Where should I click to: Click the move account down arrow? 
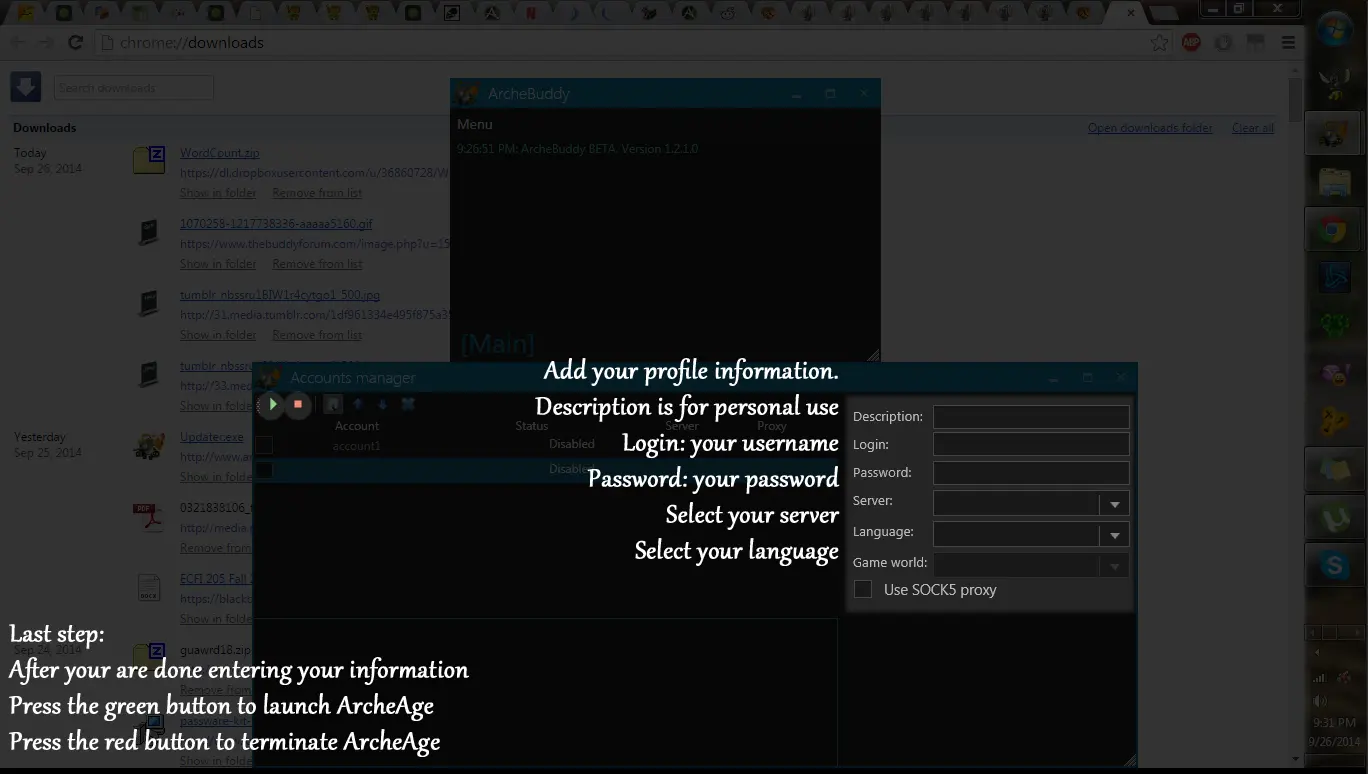tap(382, 405)
